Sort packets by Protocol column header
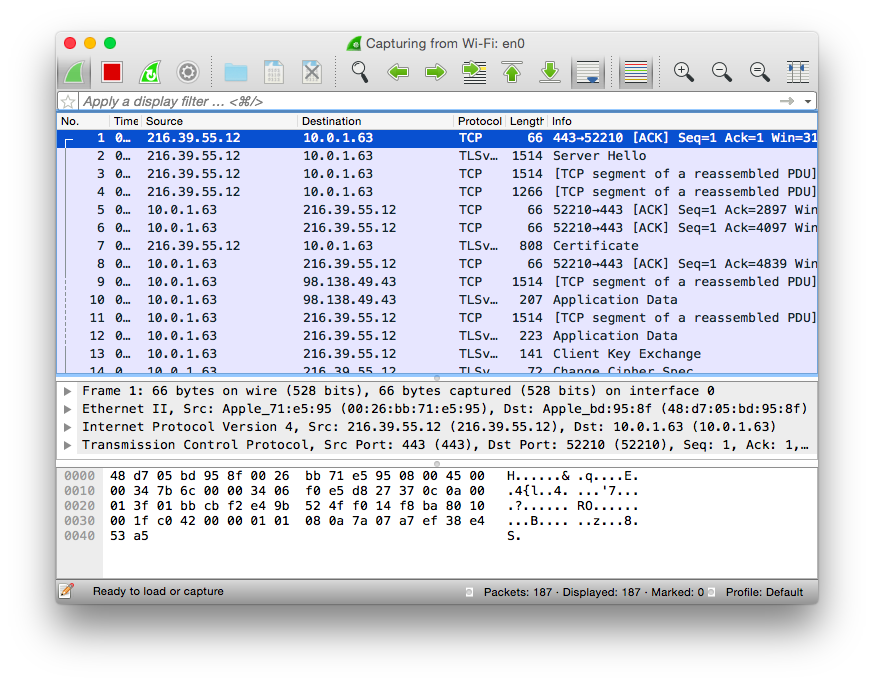The height and width of the screenshot is (684, 874). click(x=479, y=121)
